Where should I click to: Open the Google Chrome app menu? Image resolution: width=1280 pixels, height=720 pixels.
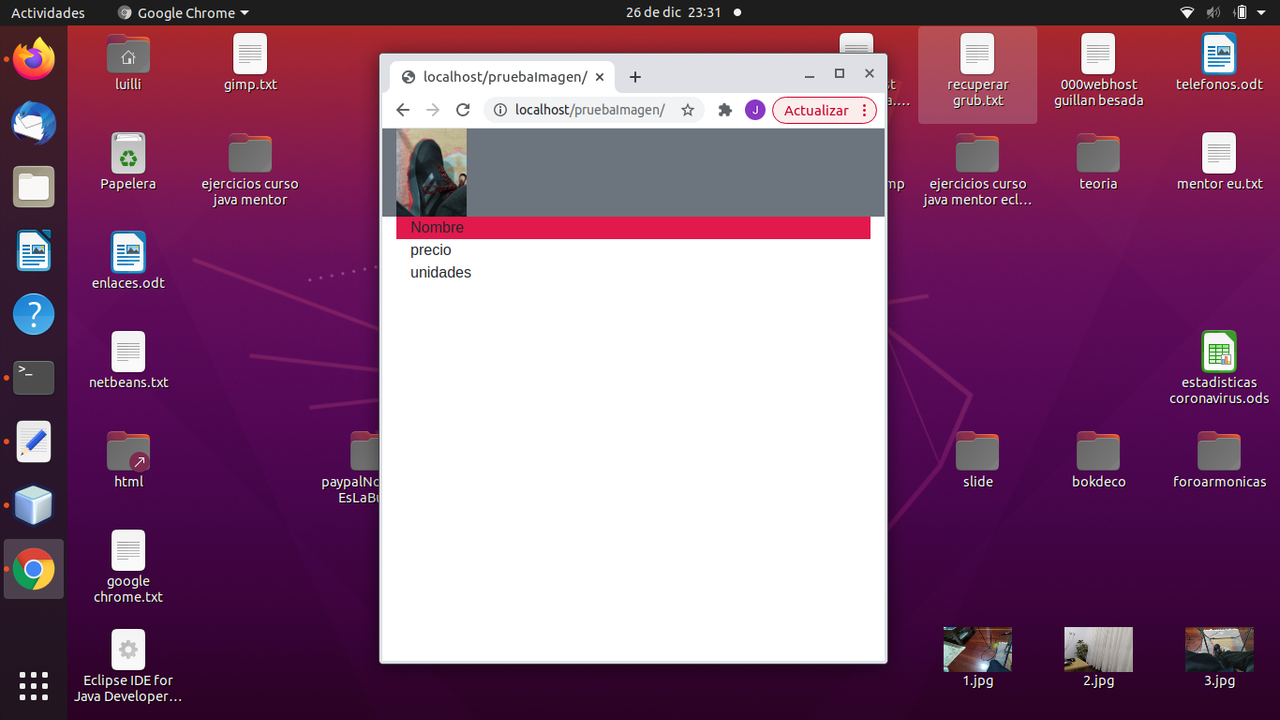[x=183, y=13]
